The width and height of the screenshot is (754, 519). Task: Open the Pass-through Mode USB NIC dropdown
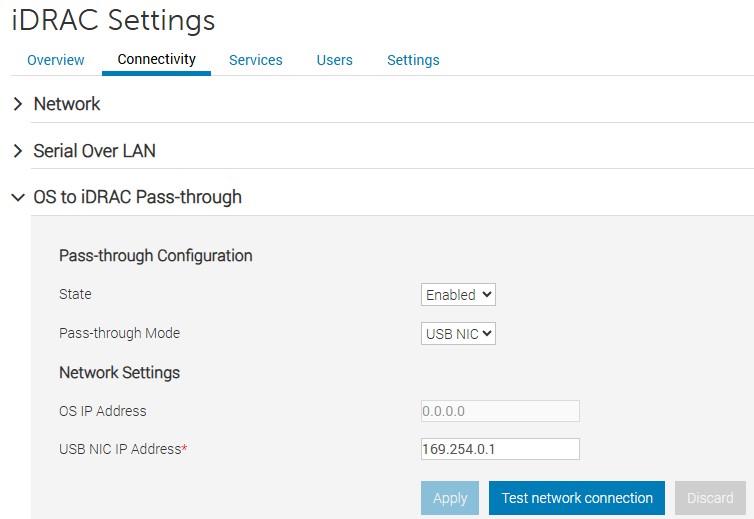[458, 334]
